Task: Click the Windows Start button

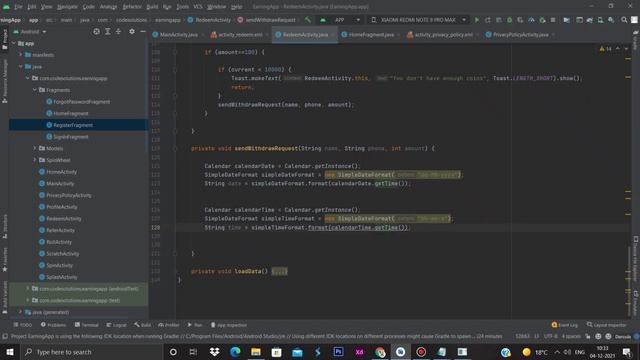Action: [x=10, y=352]
